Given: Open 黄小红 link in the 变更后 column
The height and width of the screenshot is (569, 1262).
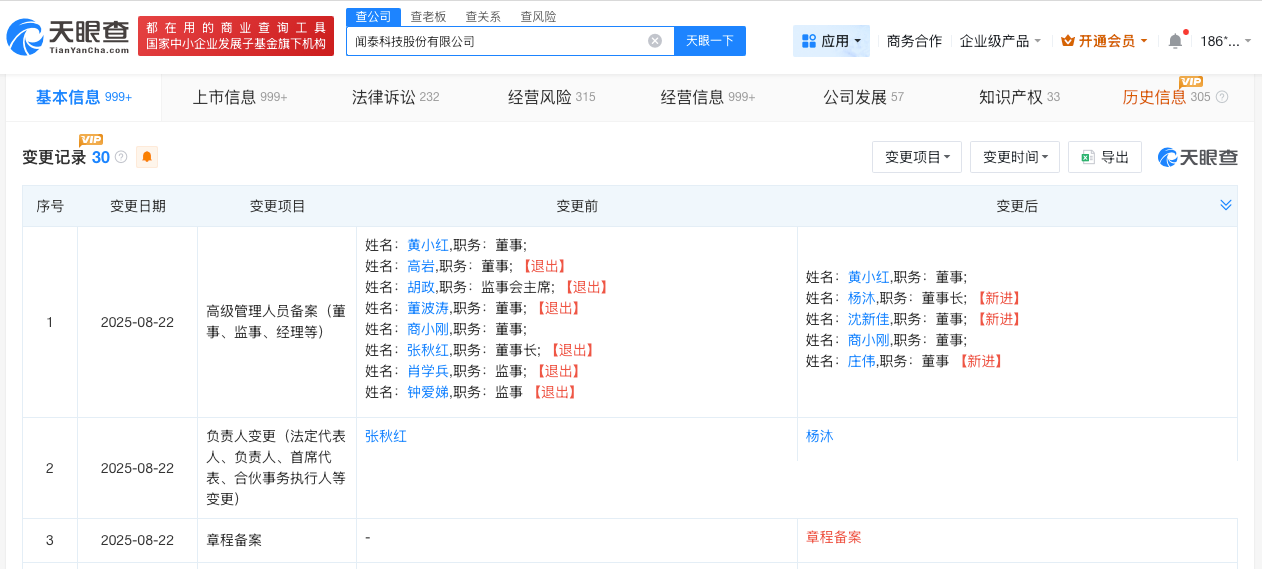Looking at the screenshot, I should (868, 277).
